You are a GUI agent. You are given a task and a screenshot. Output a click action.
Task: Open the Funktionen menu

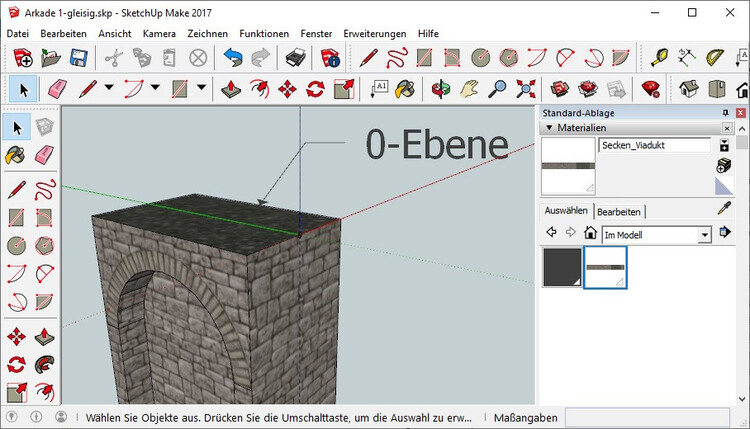click(264, 33)
